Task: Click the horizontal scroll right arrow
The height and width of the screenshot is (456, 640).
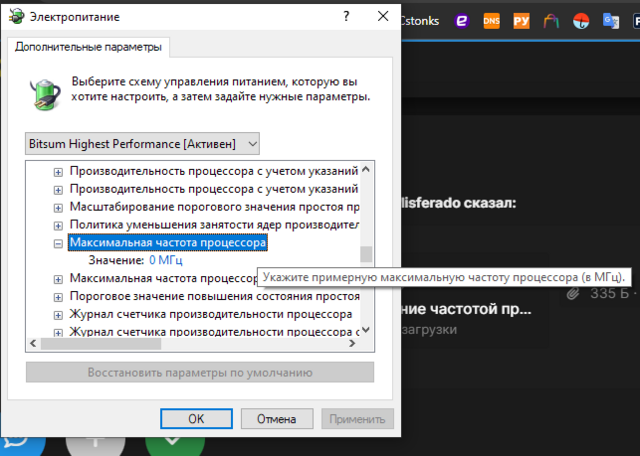Action: pos(352,344)
